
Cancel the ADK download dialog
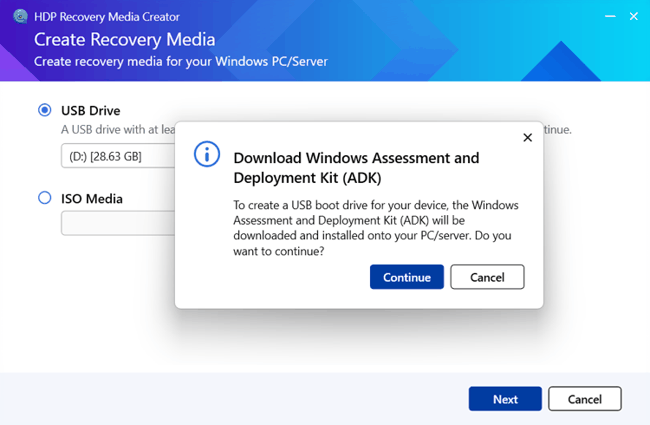coord(487,277)
